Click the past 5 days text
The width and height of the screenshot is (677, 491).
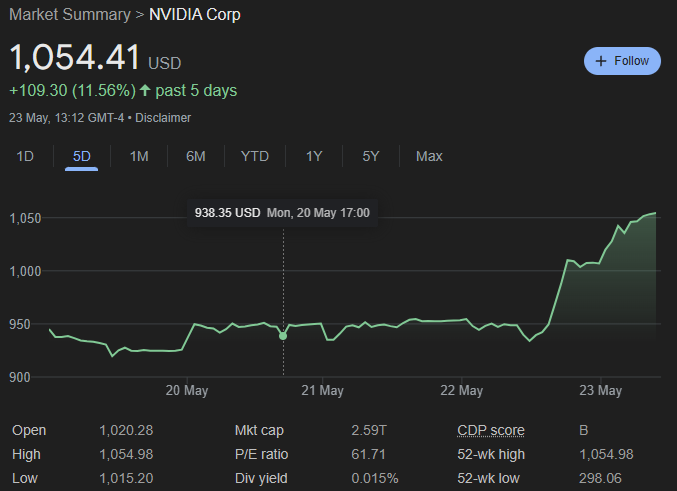[196, 91]
